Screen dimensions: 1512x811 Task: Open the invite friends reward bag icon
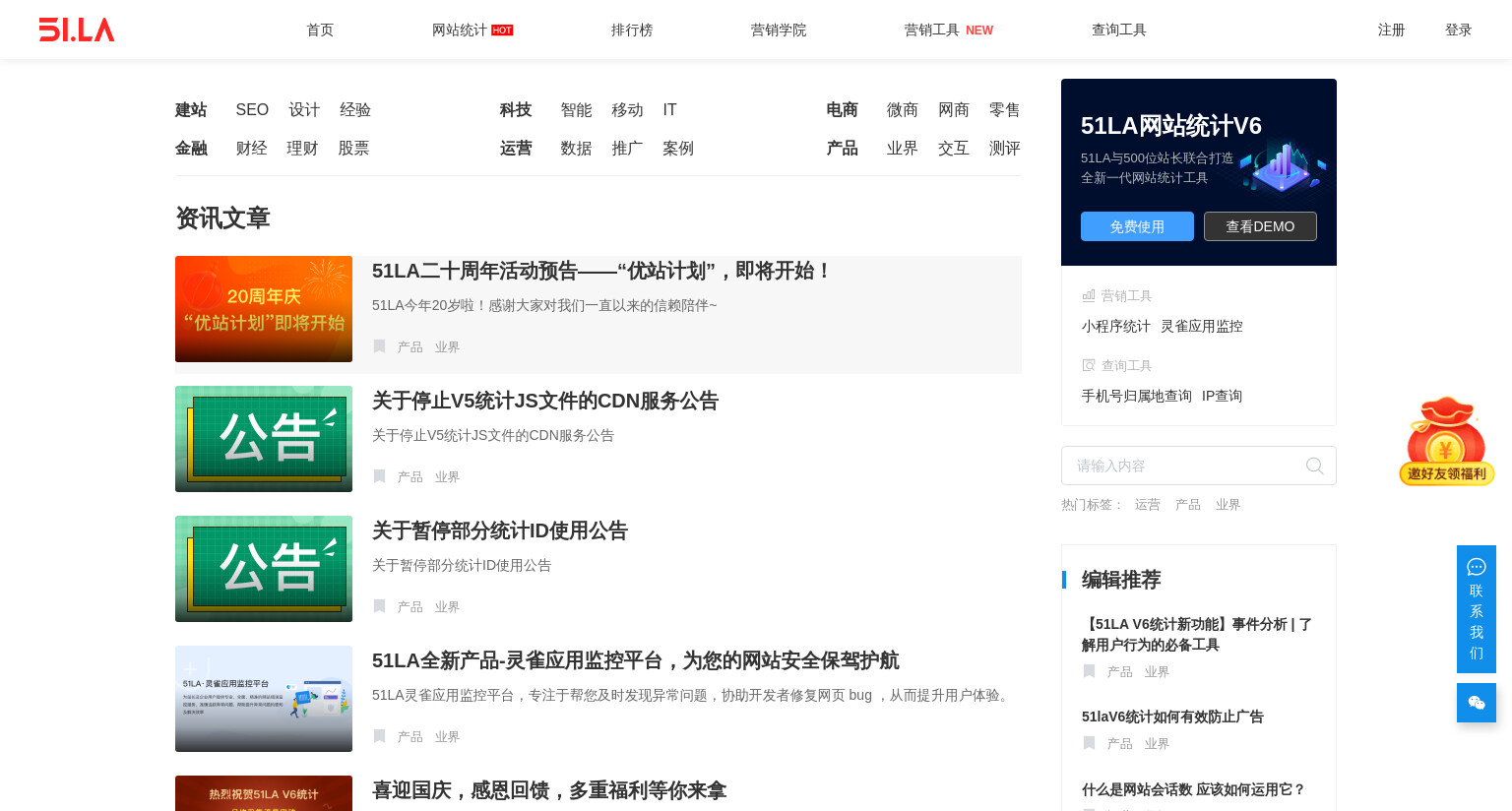[x=1446, y=441]
